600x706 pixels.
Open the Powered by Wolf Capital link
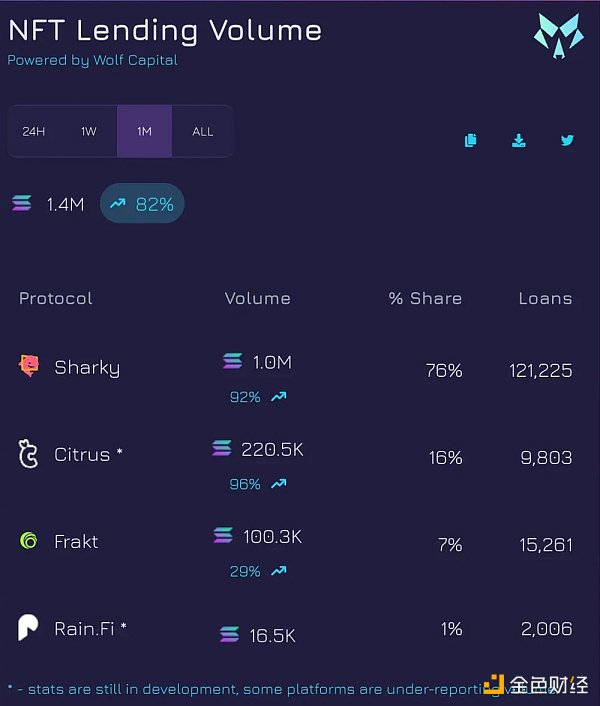point(92,60)
